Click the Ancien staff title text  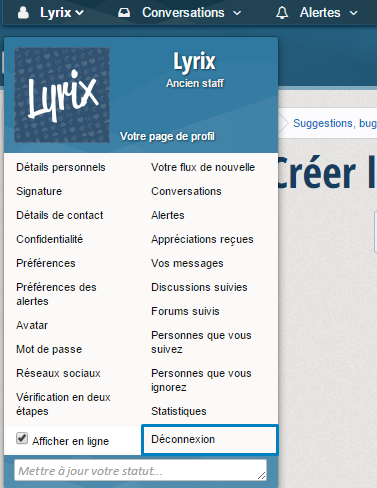point(195,83)
